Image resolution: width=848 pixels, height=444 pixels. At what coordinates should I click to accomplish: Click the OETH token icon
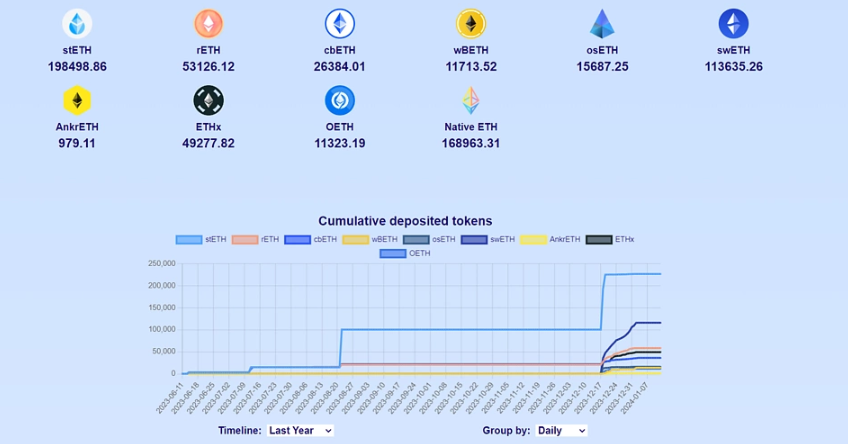340,101
